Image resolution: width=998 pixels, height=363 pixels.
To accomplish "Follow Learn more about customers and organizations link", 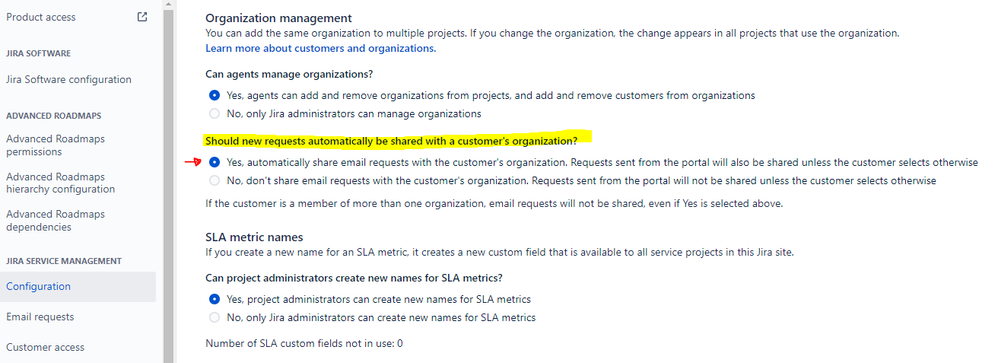I will pyautogui.click(x=321, y=48).
